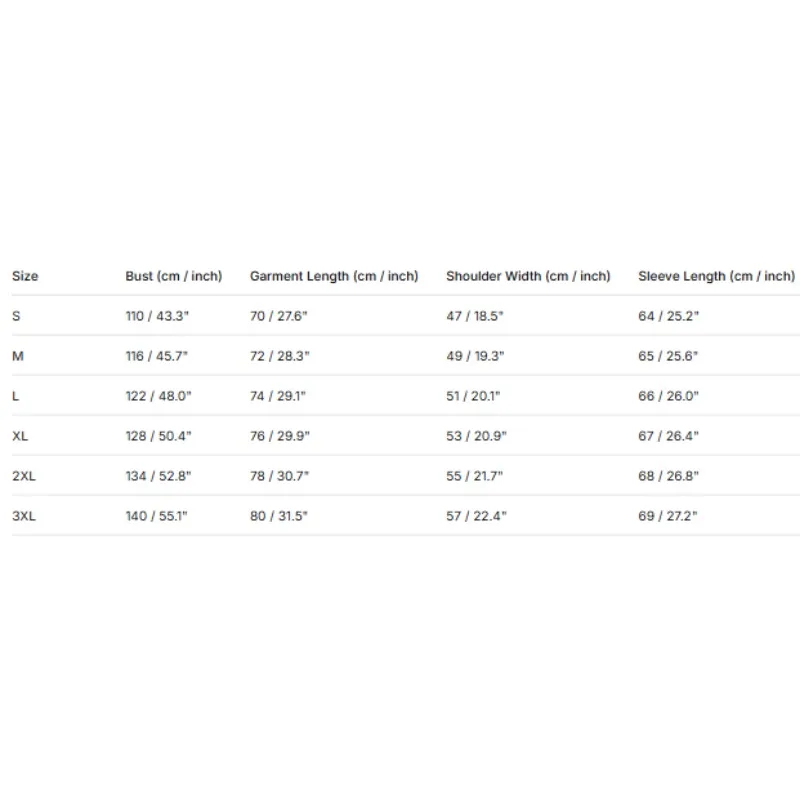Screen dimensions: 800x800
Task: Click the Sleeve Length column header
Action: (716, 276)
